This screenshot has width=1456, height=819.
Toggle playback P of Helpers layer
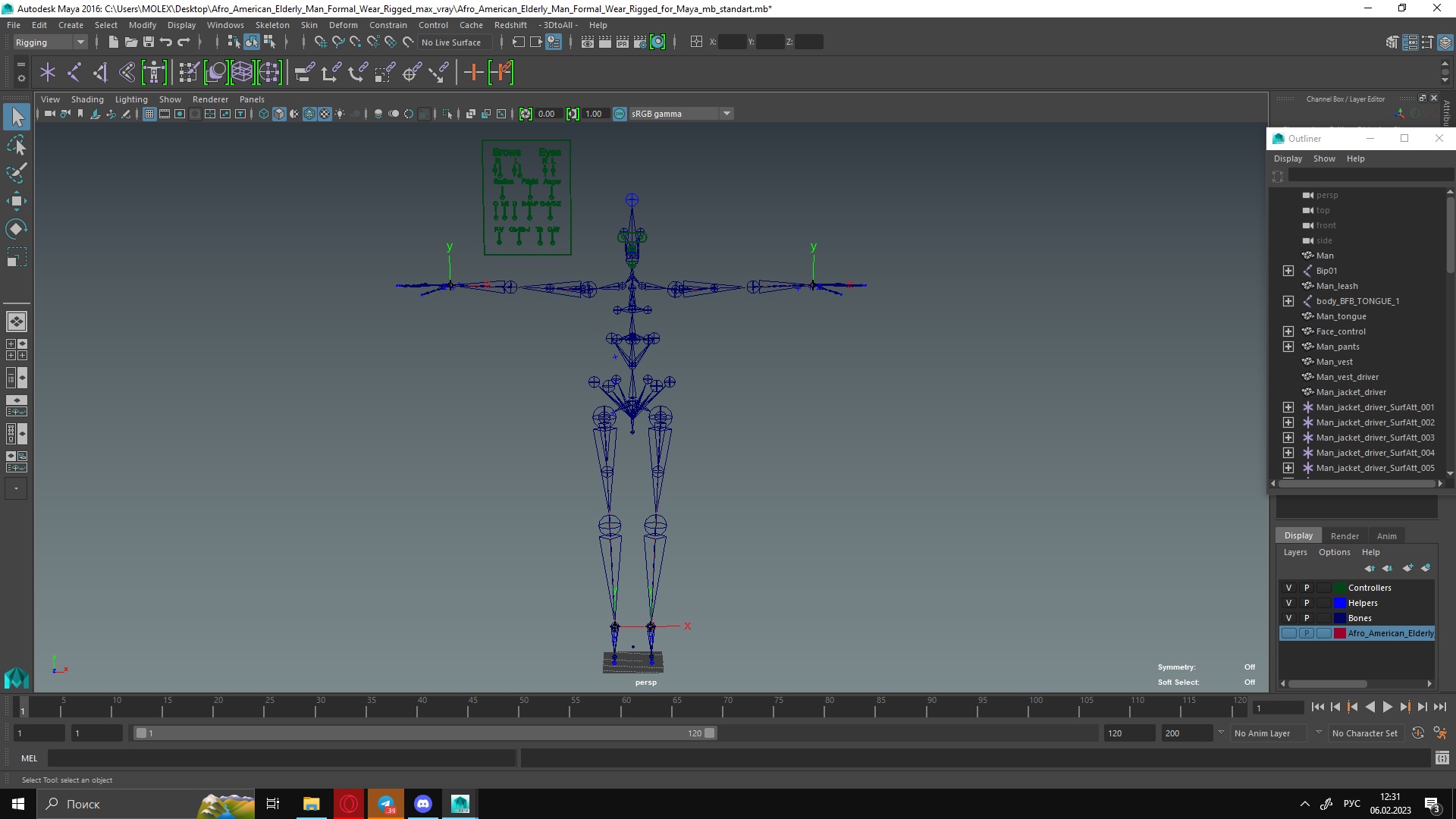tap(1307, 603)
